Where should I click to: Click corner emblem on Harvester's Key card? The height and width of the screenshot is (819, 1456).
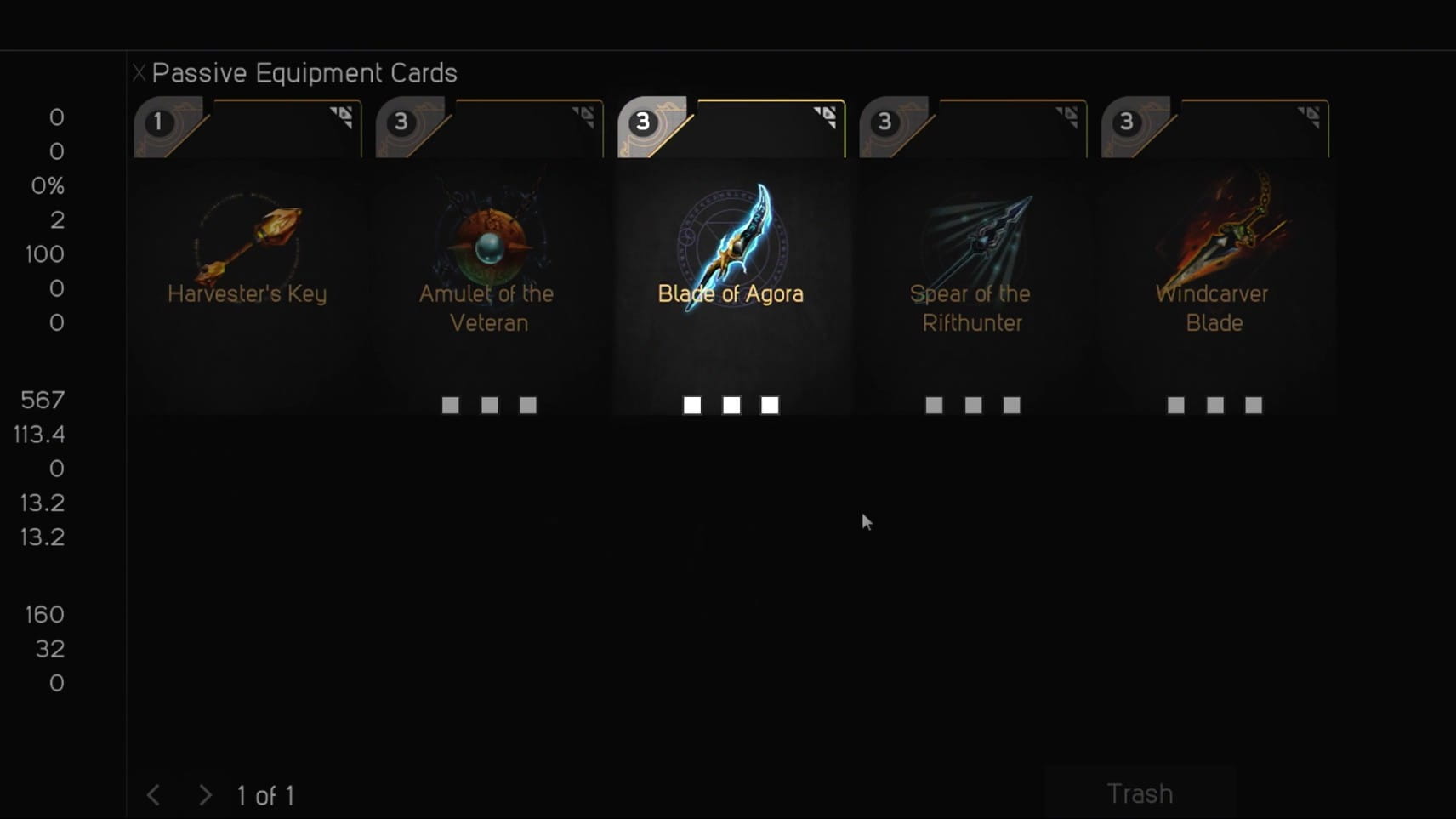click(x=341, y=117)
